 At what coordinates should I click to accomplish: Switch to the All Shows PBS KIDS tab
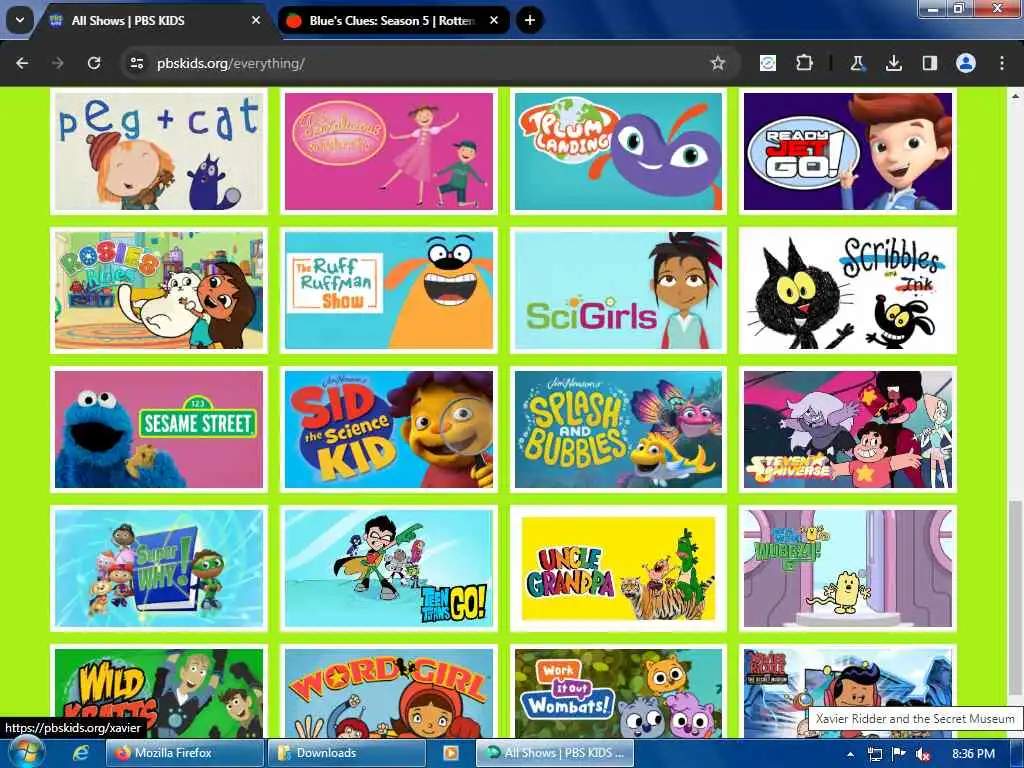click(x=155, y=20)
